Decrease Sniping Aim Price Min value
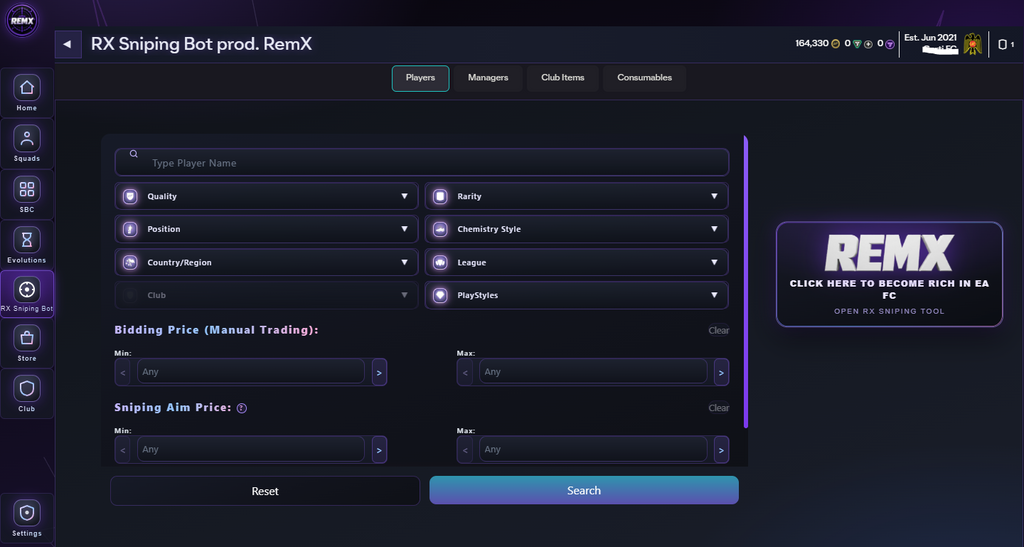This screenshot has width=1024, height=547. (123, 450)
